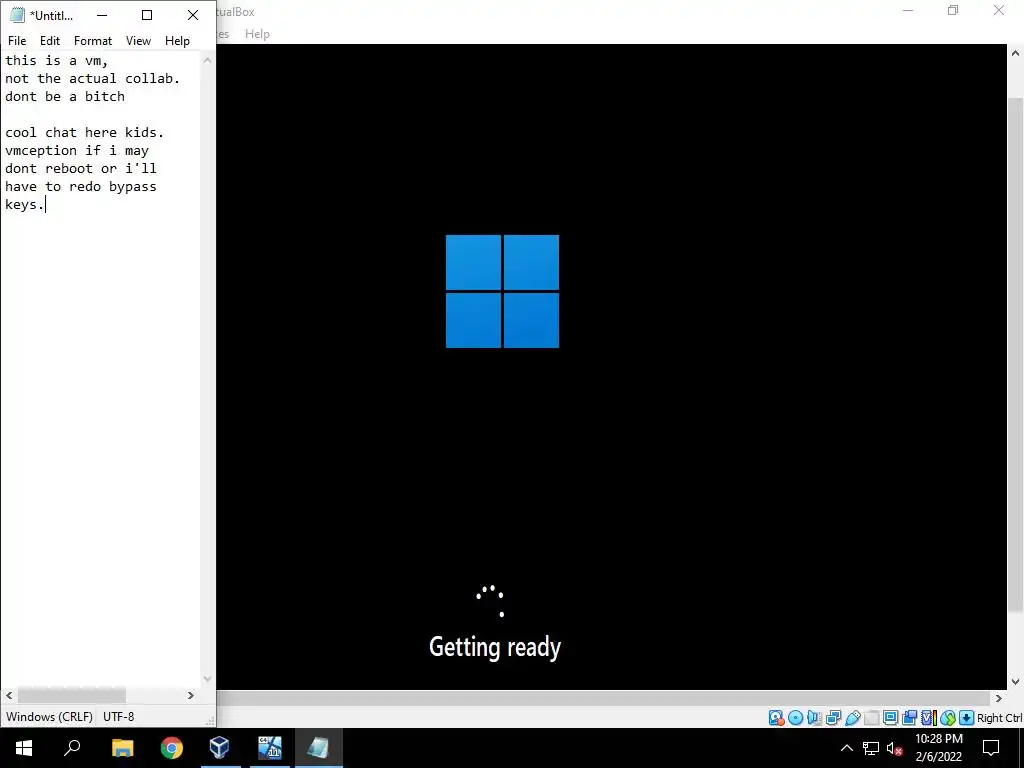Image resolution: width=1024 pixels, height=768 pixels.
Task: Click the VirtualBox vertical scrollbar thumb
Action: coord(1016,355)
